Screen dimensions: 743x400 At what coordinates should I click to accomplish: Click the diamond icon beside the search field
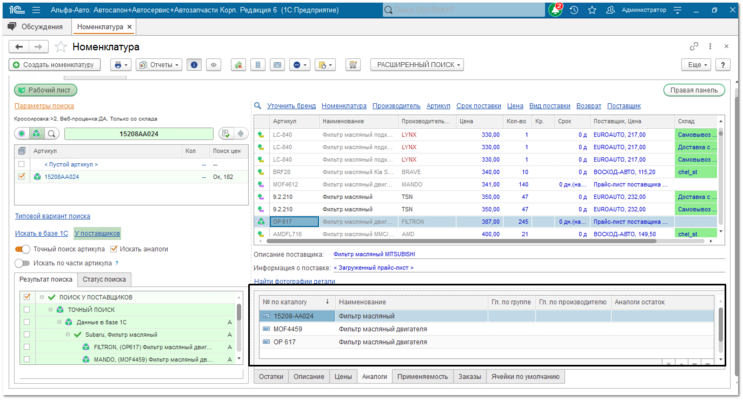coord(241,134)
